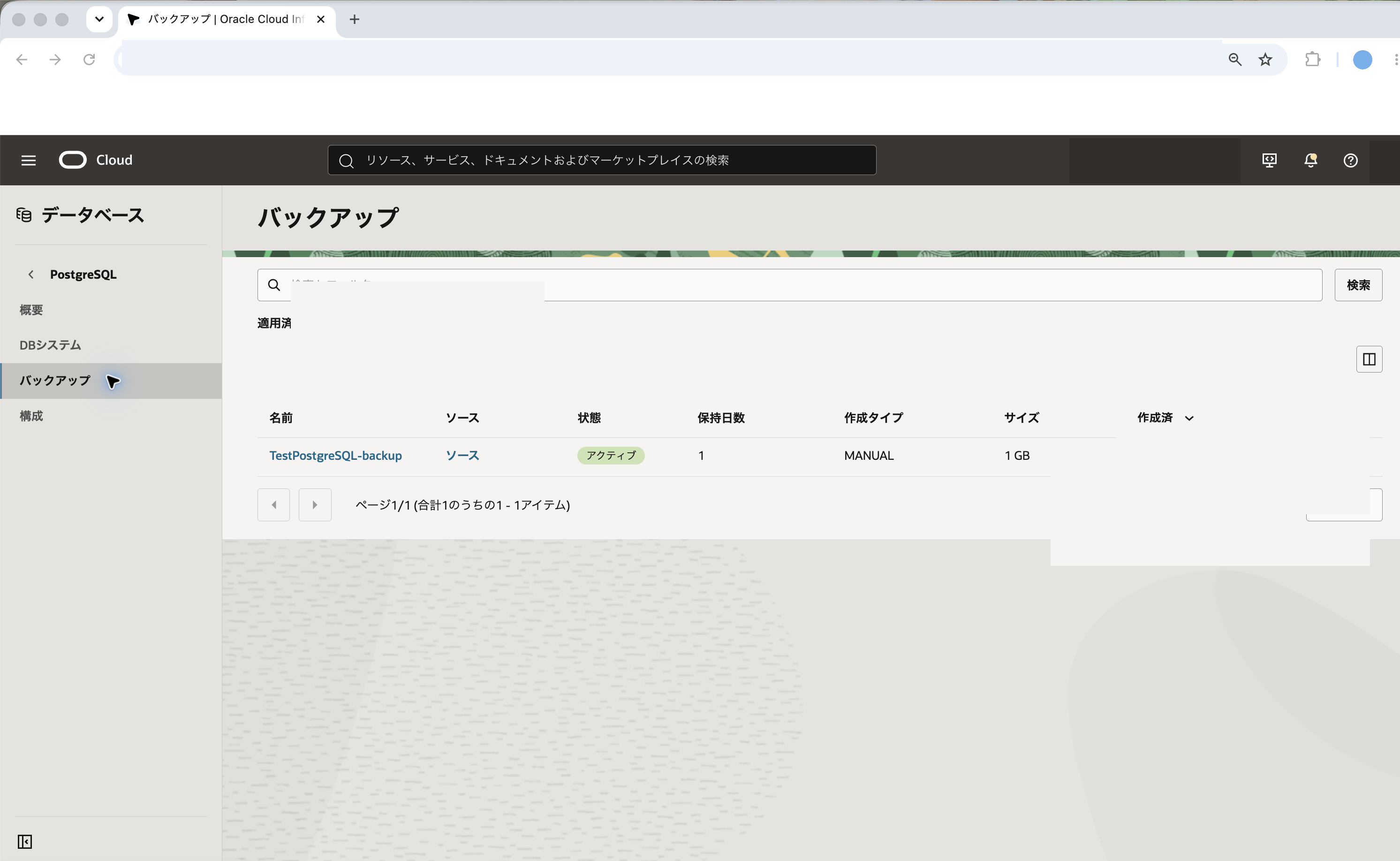Click the 名前 column header
This screenshot has height=861, width=1400.
[x=281, y=418]
